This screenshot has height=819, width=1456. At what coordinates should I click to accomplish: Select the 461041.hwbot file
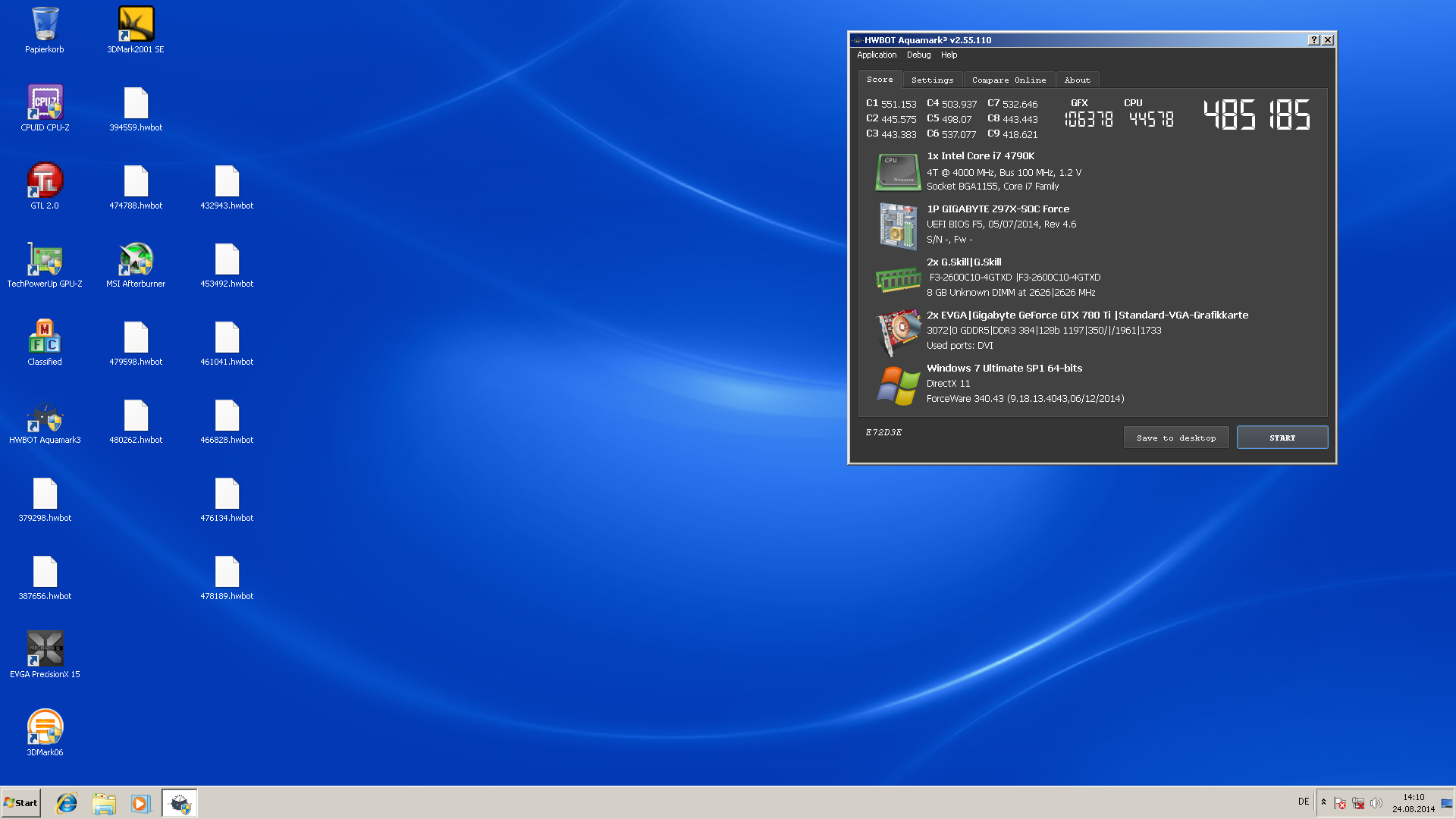coord(227,343)
